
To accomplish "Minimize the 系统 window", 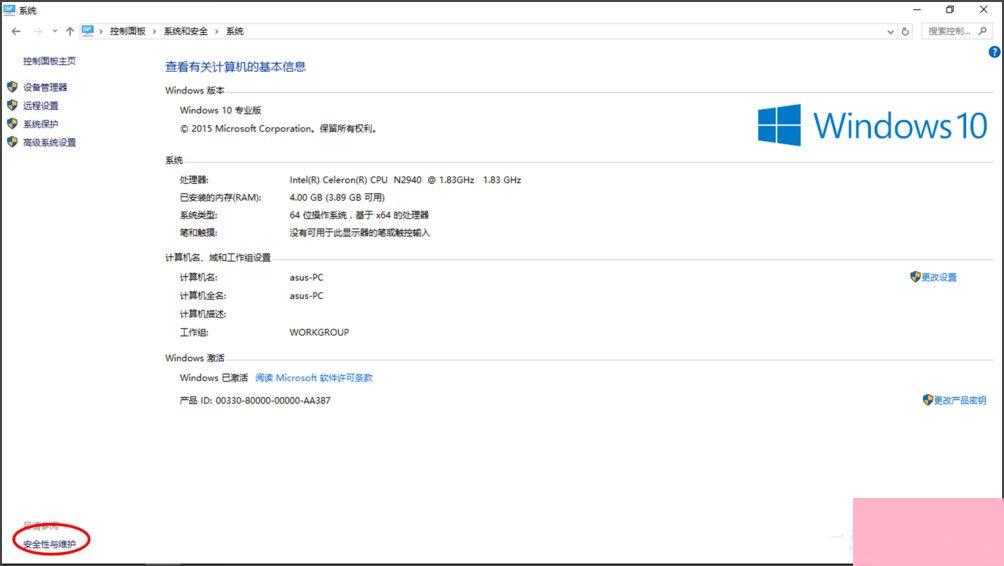I will [917, 10].
